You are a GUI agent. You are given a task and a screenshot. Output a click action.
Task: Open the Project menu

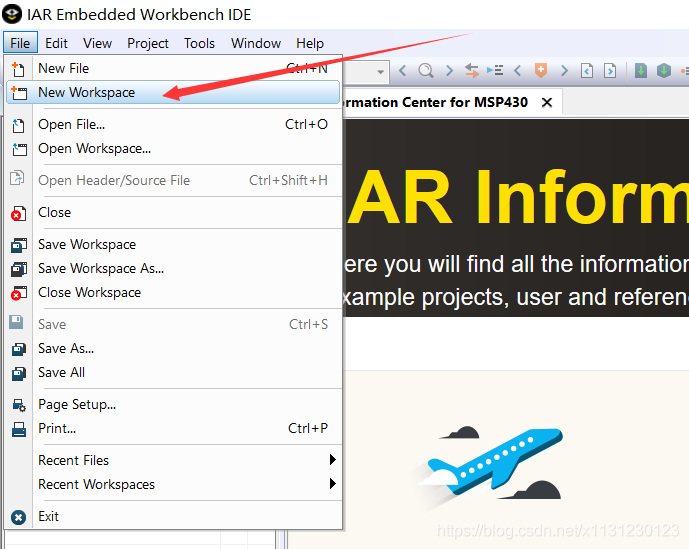[148, 43]
